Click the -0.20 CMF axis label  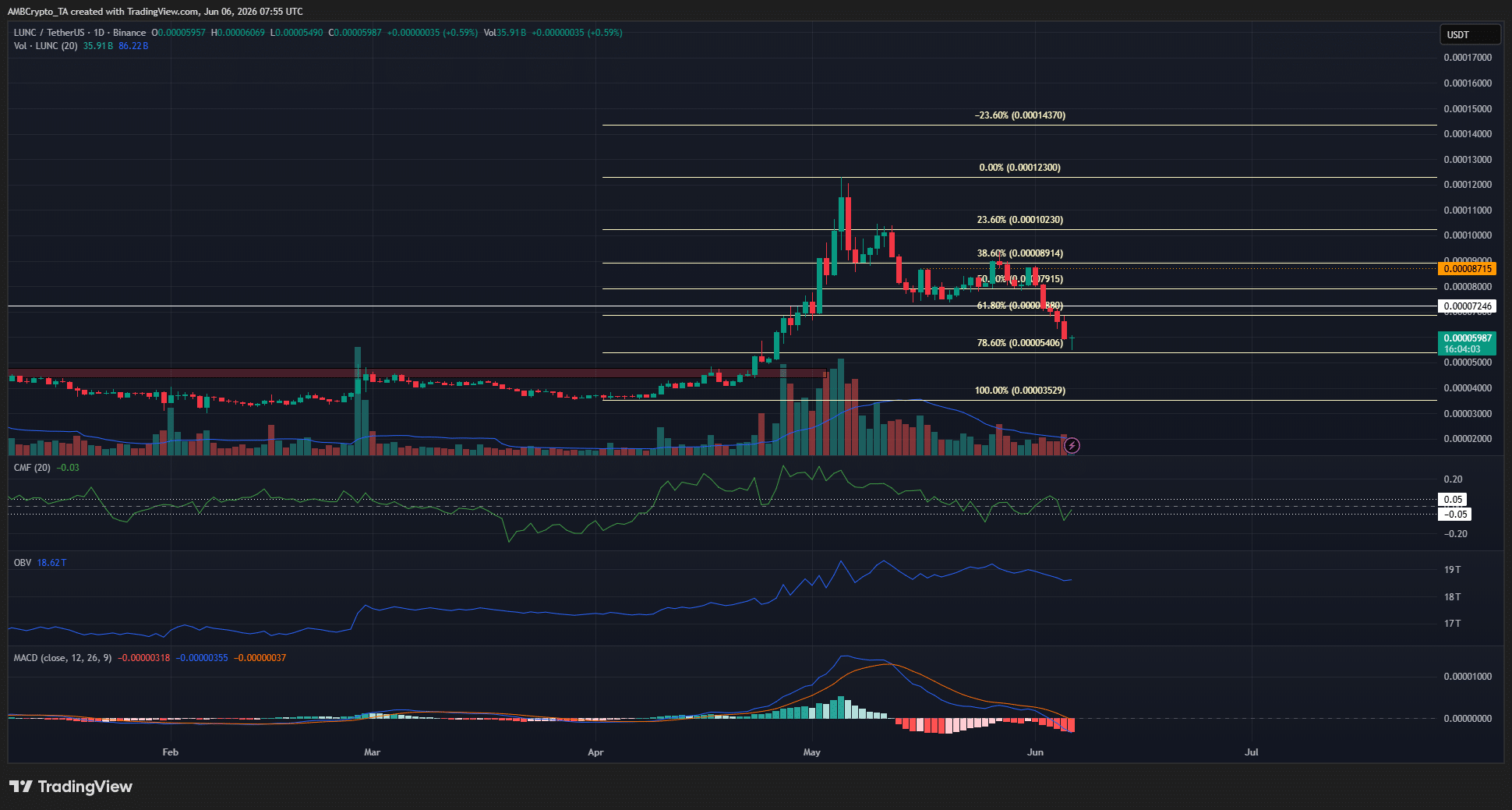coord(1454,534)
